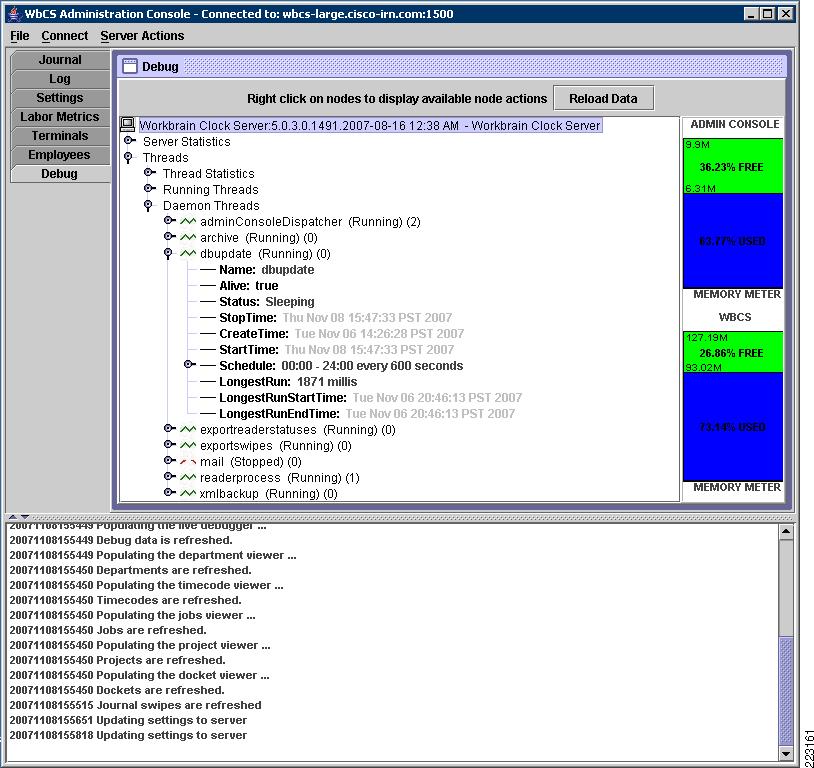
Task: Collapse the Threads node
Action: point(128,157)
